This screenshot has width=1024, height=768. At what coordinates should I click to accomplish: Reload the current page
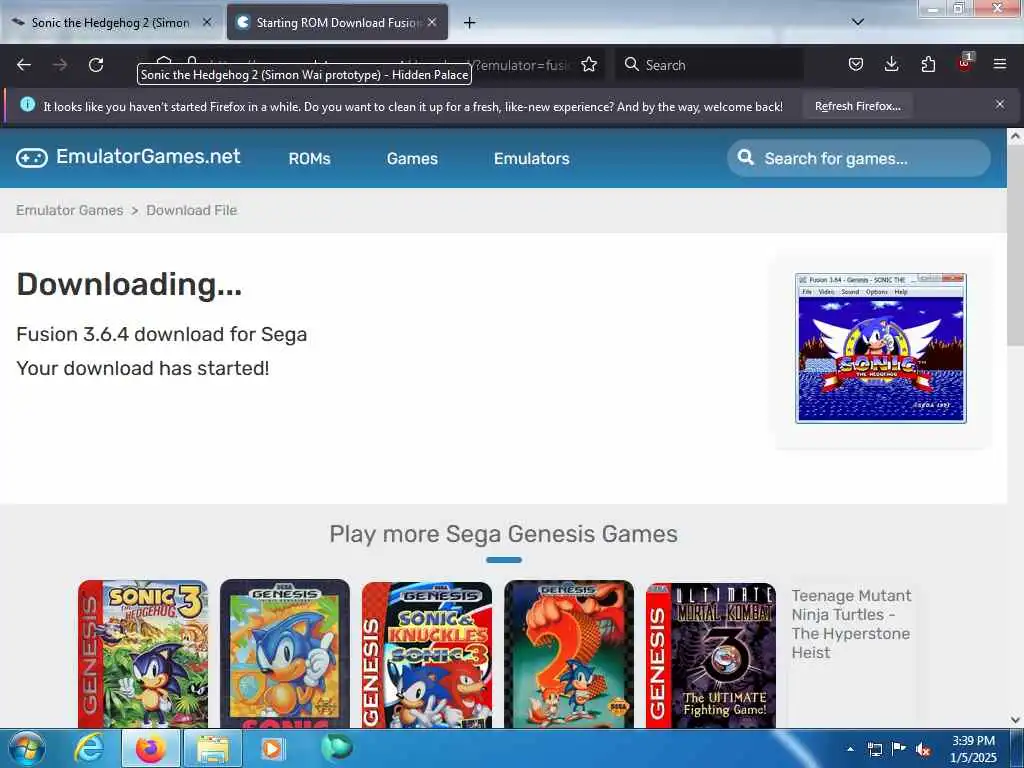click(96, 65)
